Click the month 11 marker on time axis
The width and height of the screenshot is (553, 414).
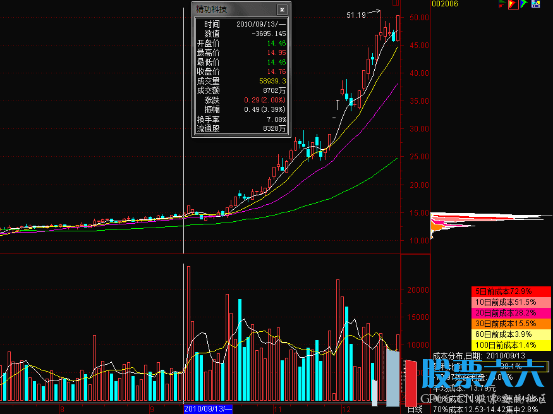(x=278, y=410)
